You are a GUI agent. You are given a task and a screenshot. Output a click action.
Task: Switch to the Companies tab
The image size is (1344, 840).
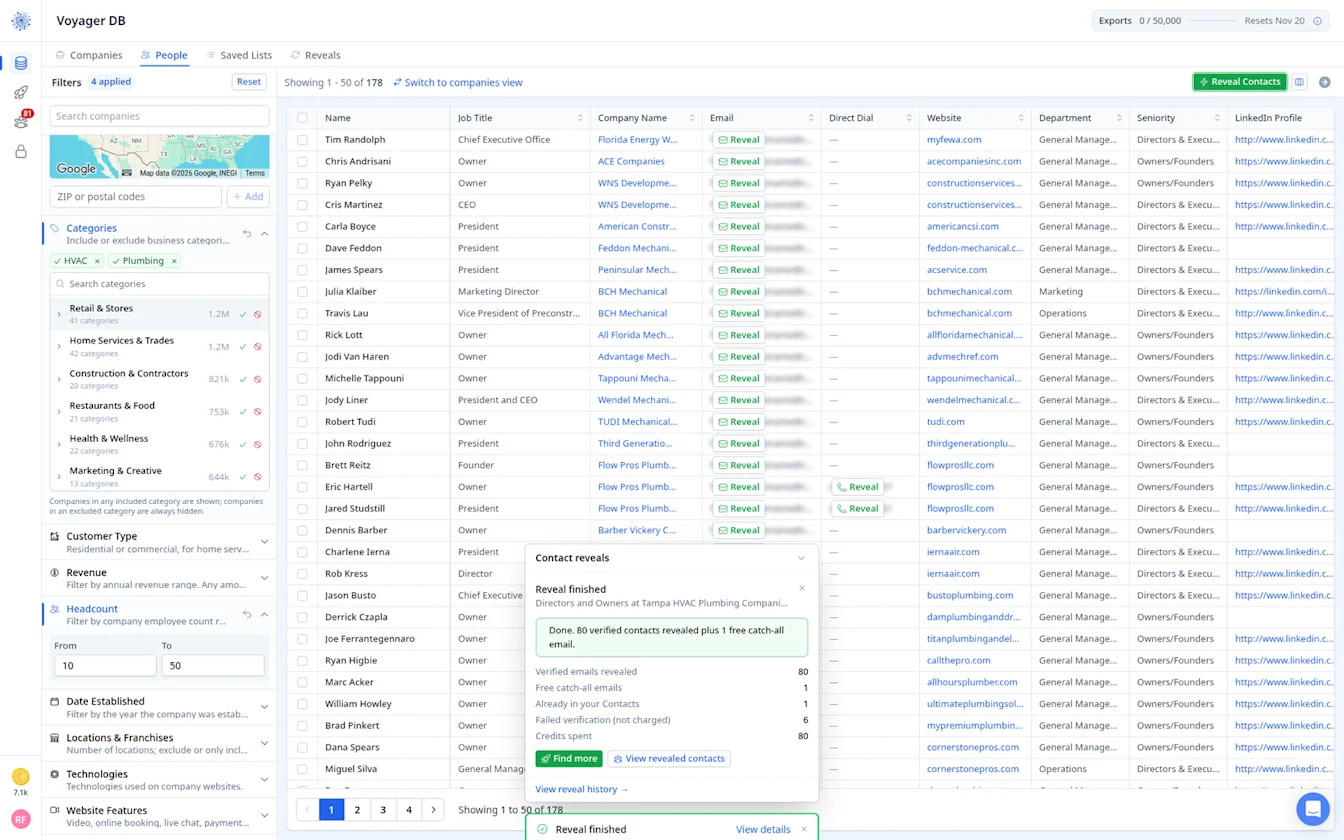[89, 55]
